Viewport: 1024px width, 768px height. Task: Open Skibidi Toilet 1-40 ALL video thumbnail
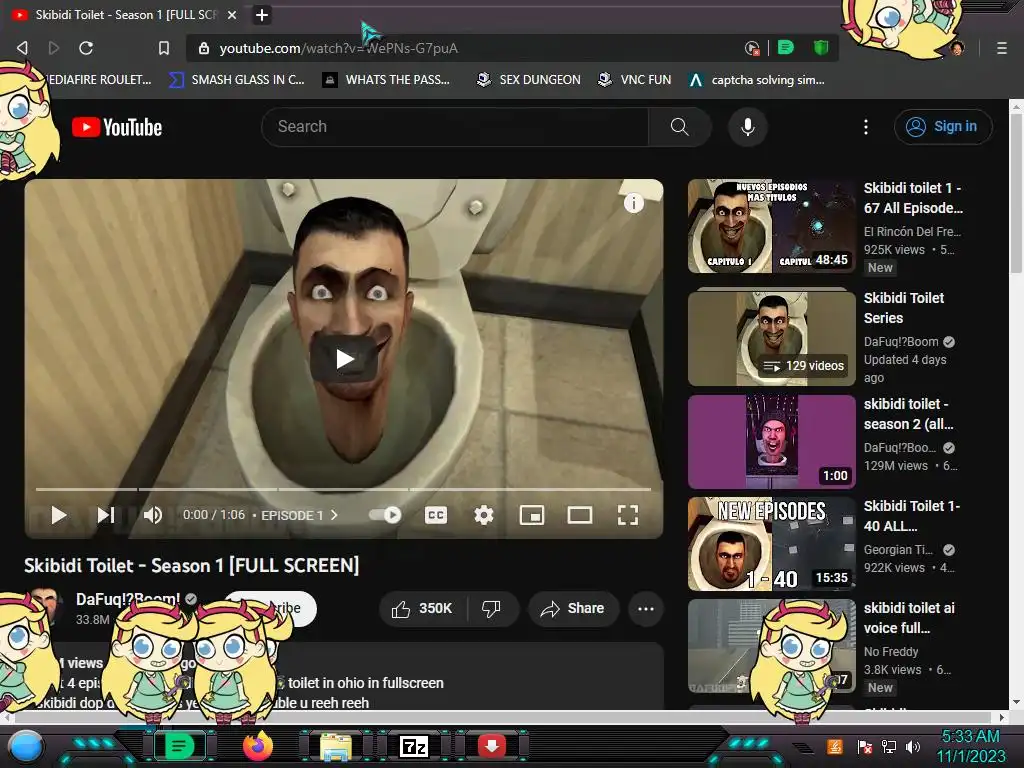772,544
